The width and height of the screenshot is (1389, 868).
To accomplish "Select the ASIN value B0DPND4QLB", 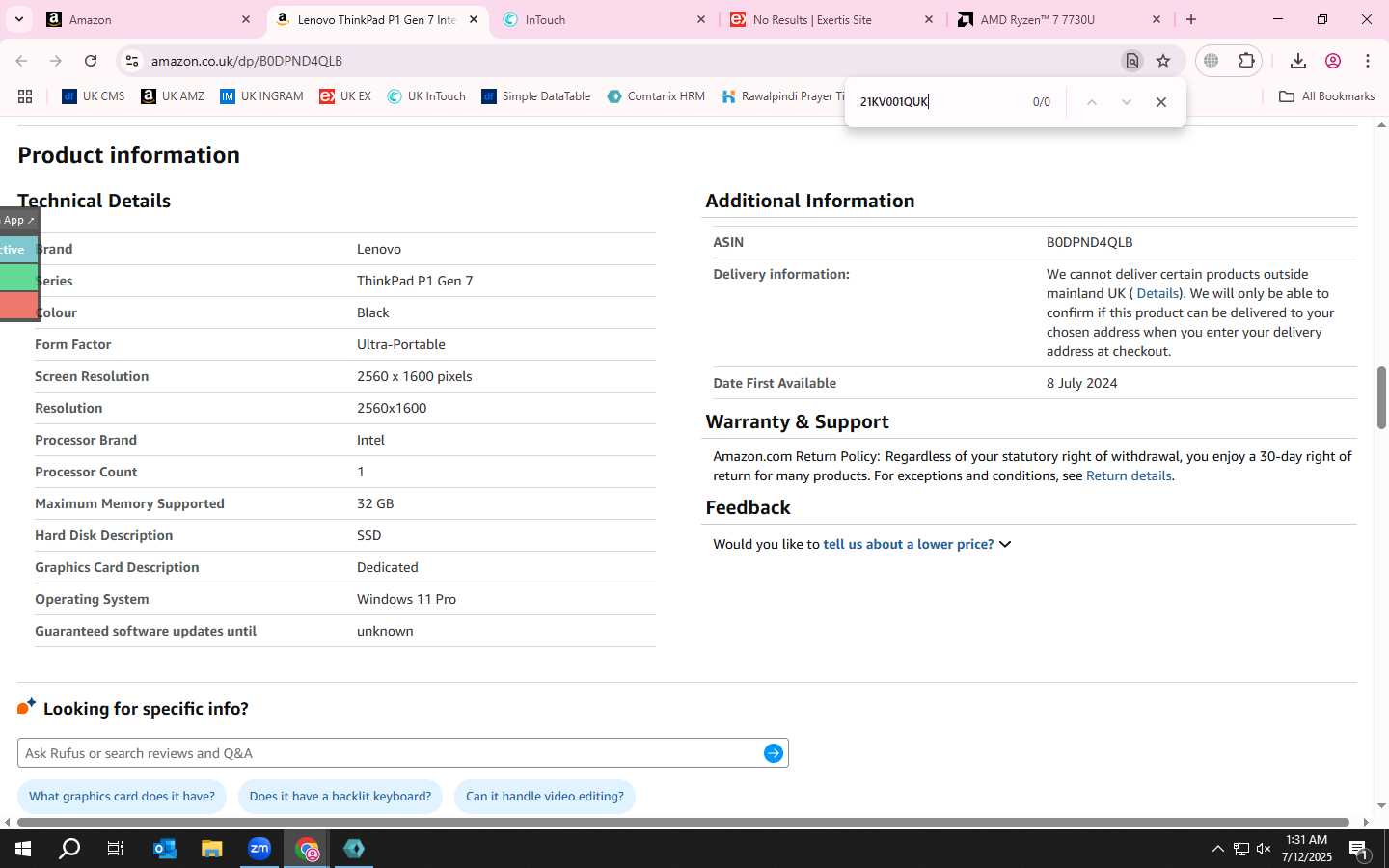I will [x=1090, y=242].
